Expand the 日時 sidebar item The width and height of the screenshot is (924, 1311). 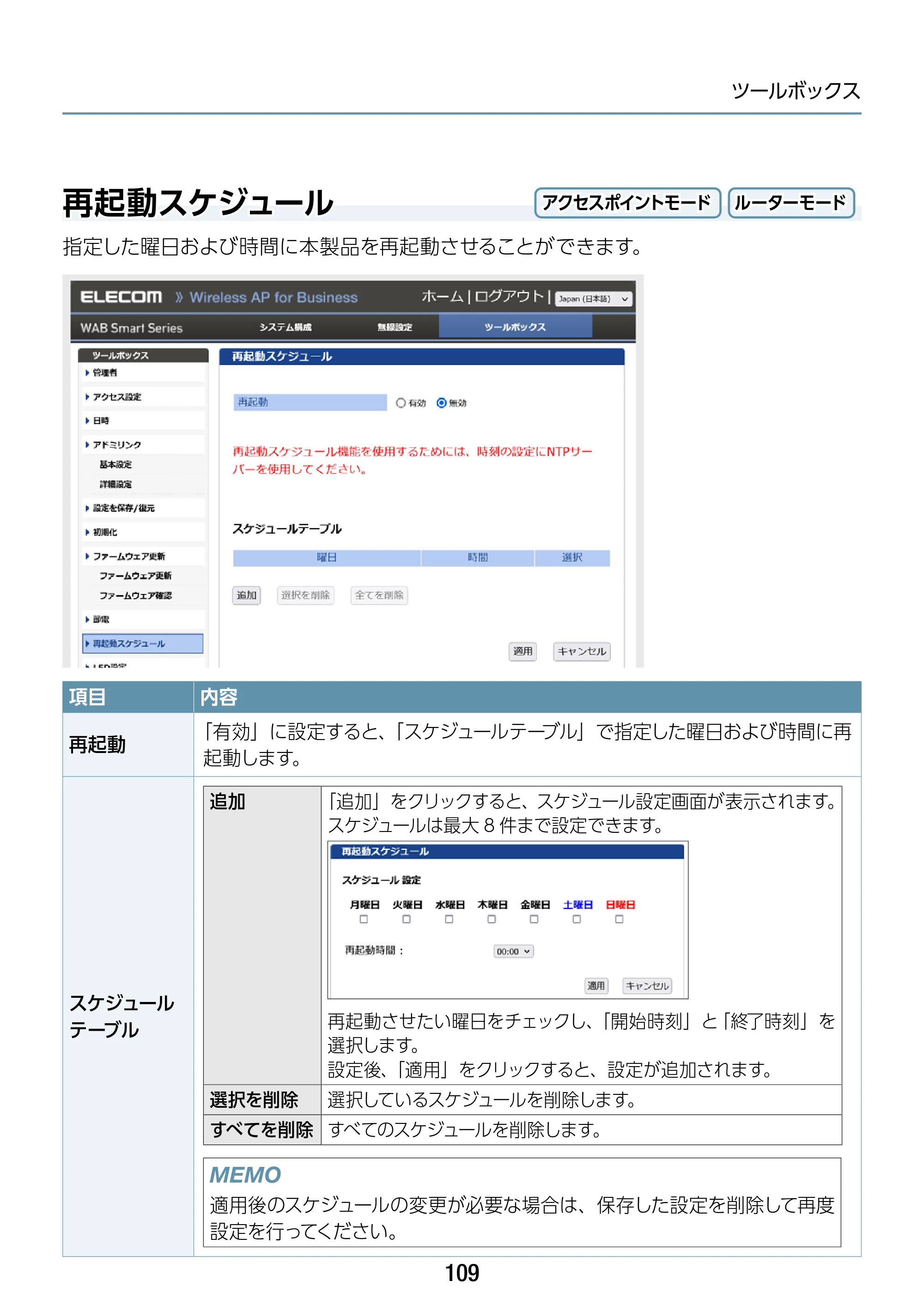coord(143,421)
